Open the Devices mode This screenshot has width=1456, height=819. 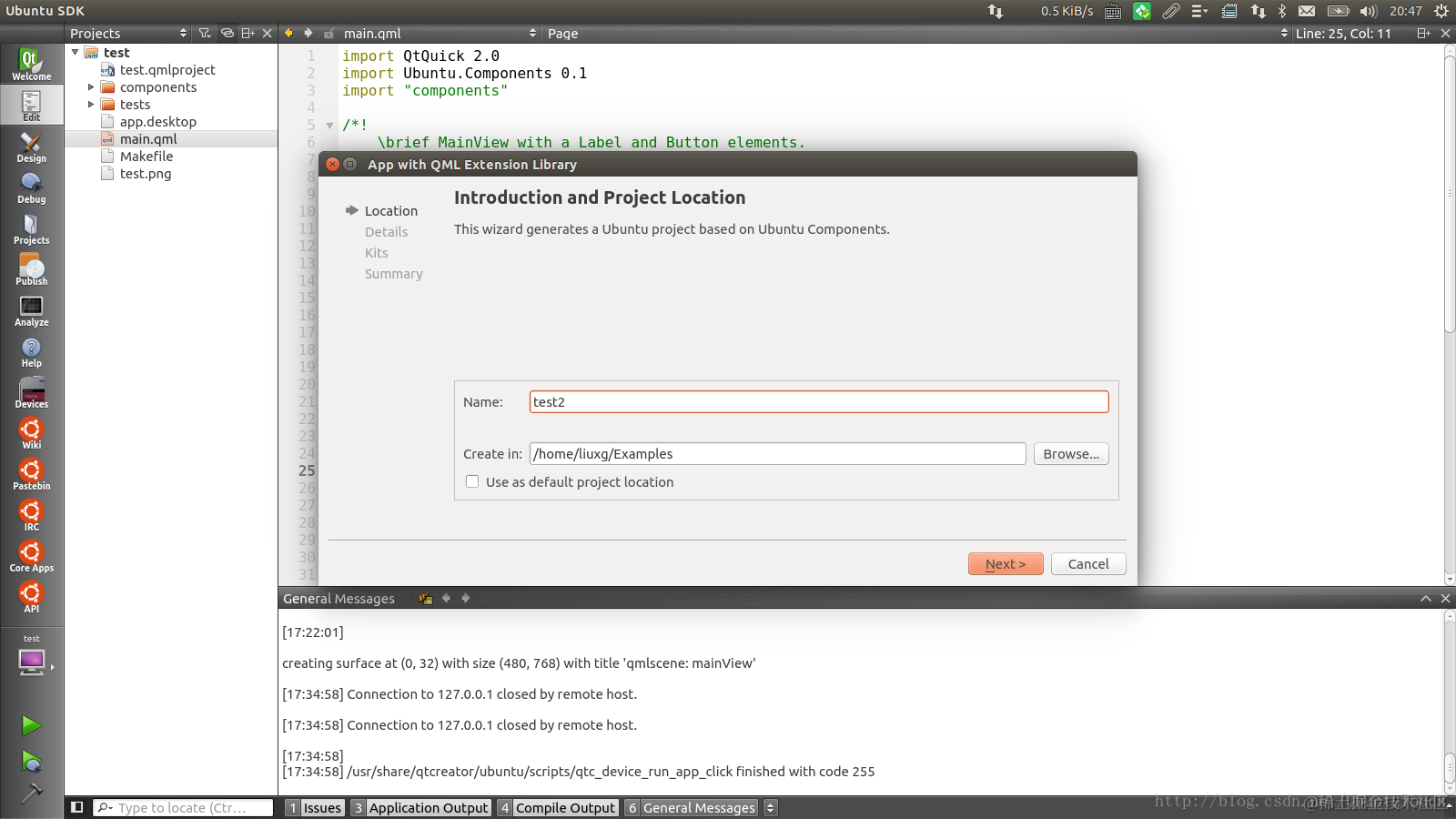(x=31, y=392)
